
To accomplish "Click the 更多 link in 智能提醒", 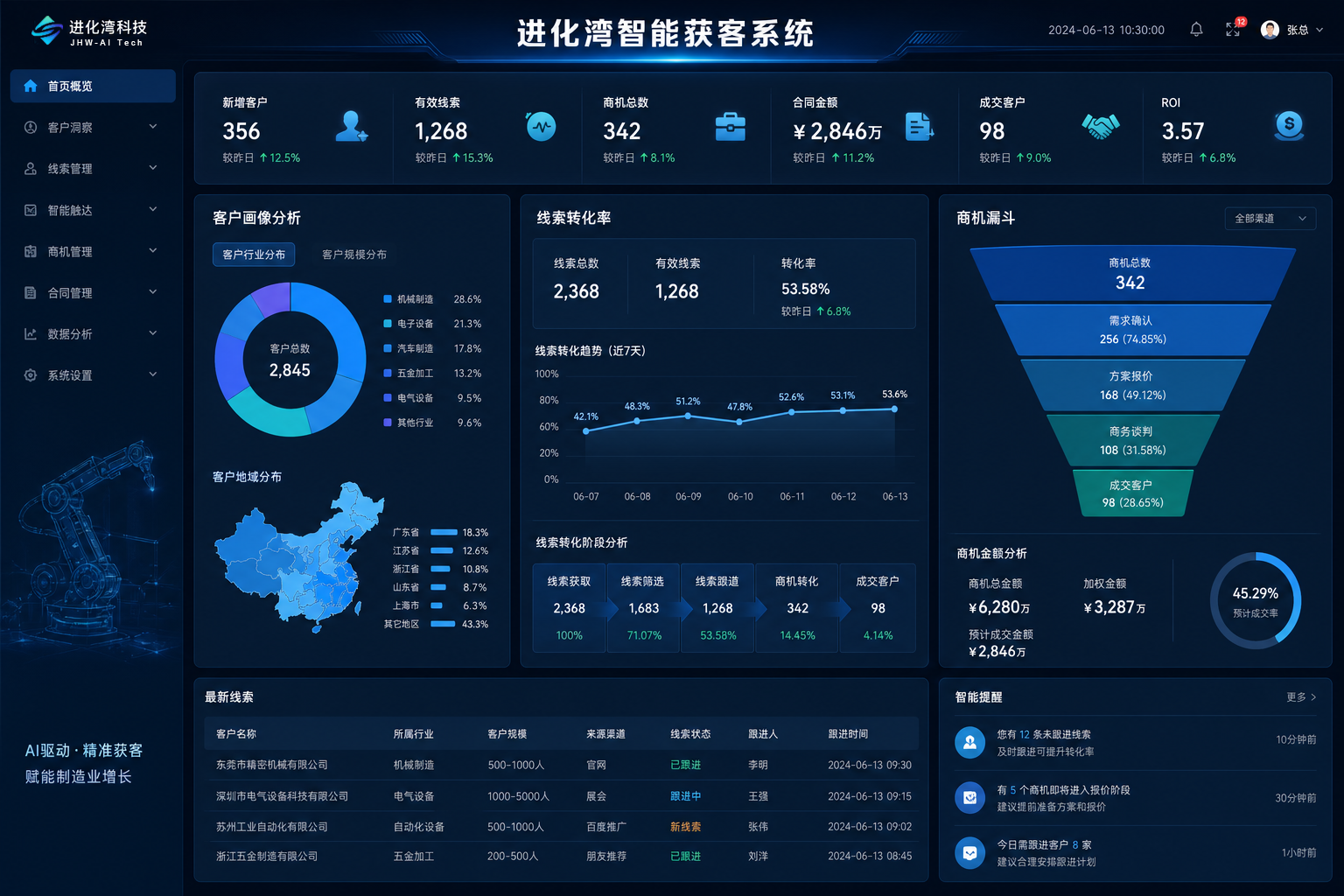I will pyautogui.click(x=1301, y=697).
